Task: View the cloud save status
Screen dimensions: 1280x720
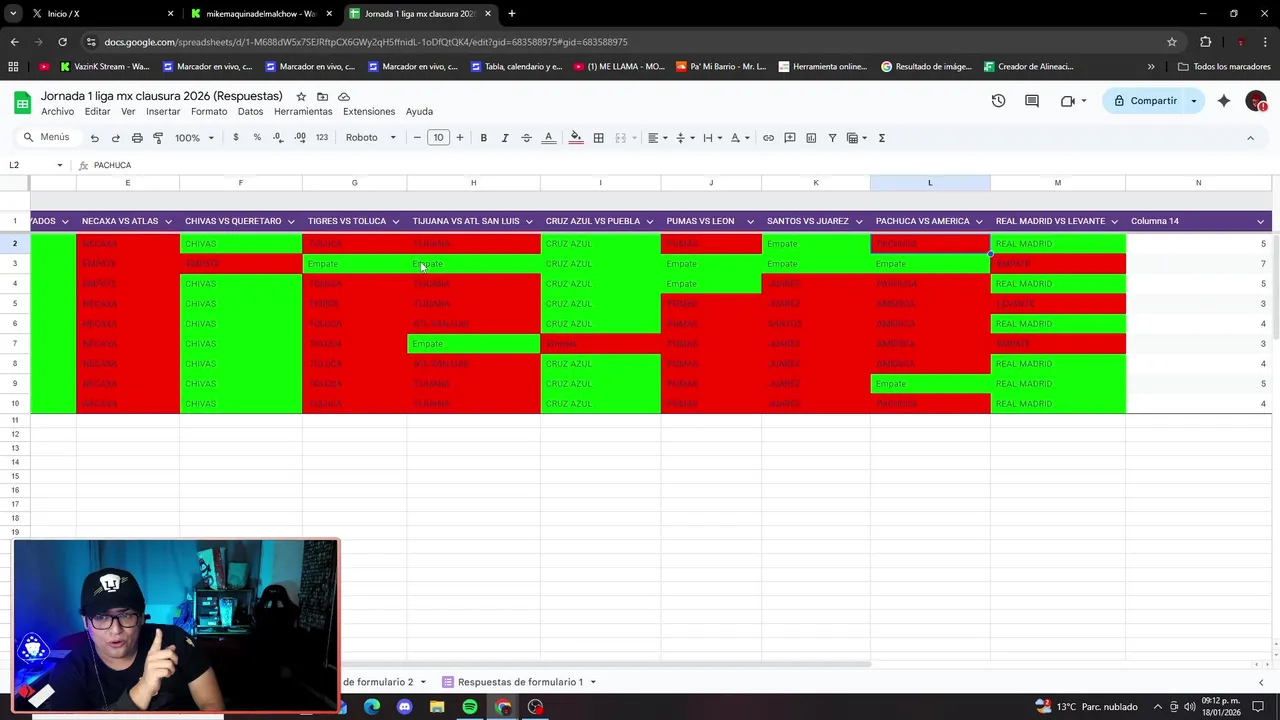Action: [344, 97]
